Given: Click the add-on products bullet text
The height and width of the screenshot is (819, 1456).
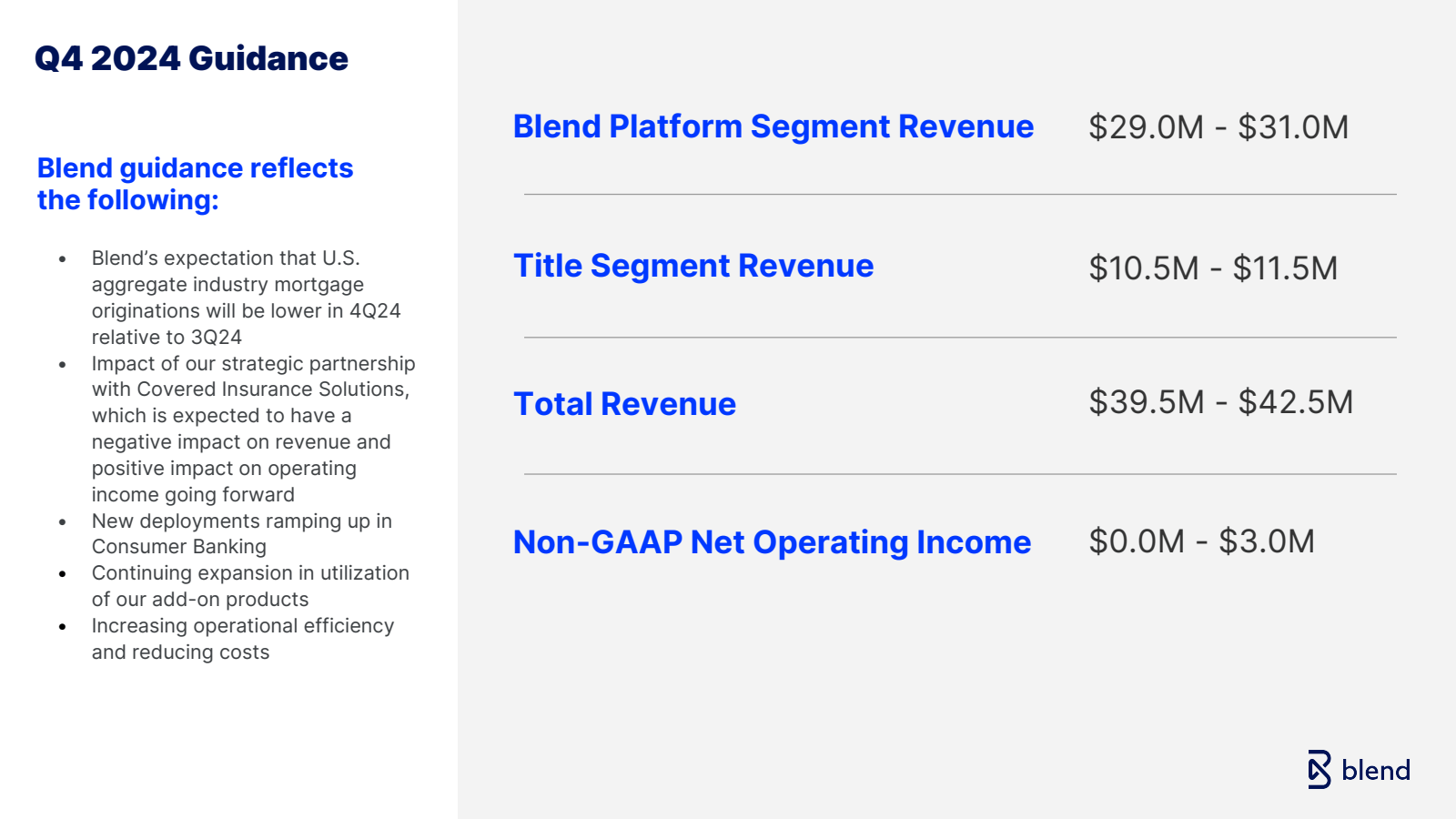Looking at the screenshot, I should 249,586.
